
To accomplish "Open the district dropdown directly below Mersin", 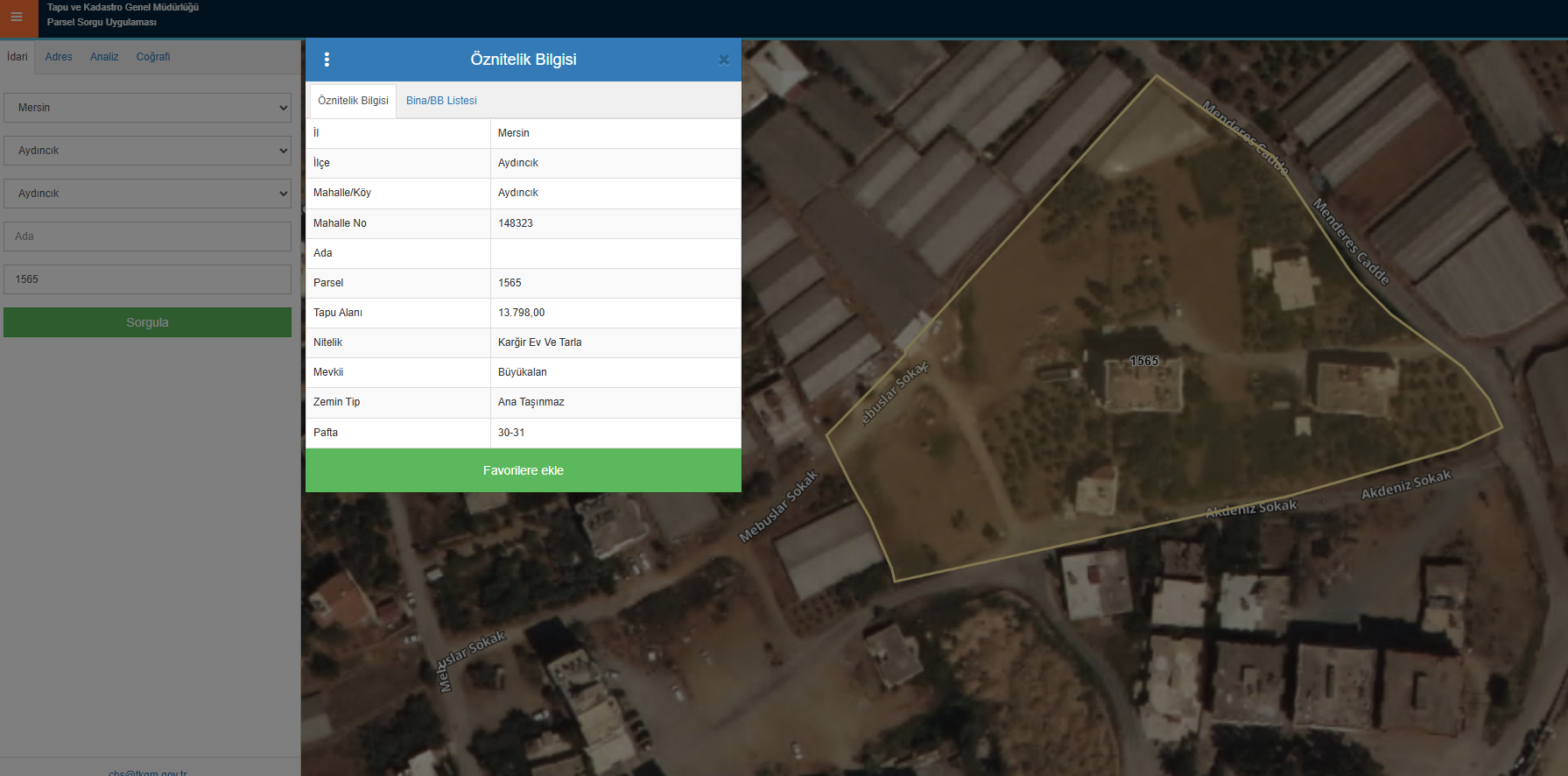I will (x=147, y=151).
